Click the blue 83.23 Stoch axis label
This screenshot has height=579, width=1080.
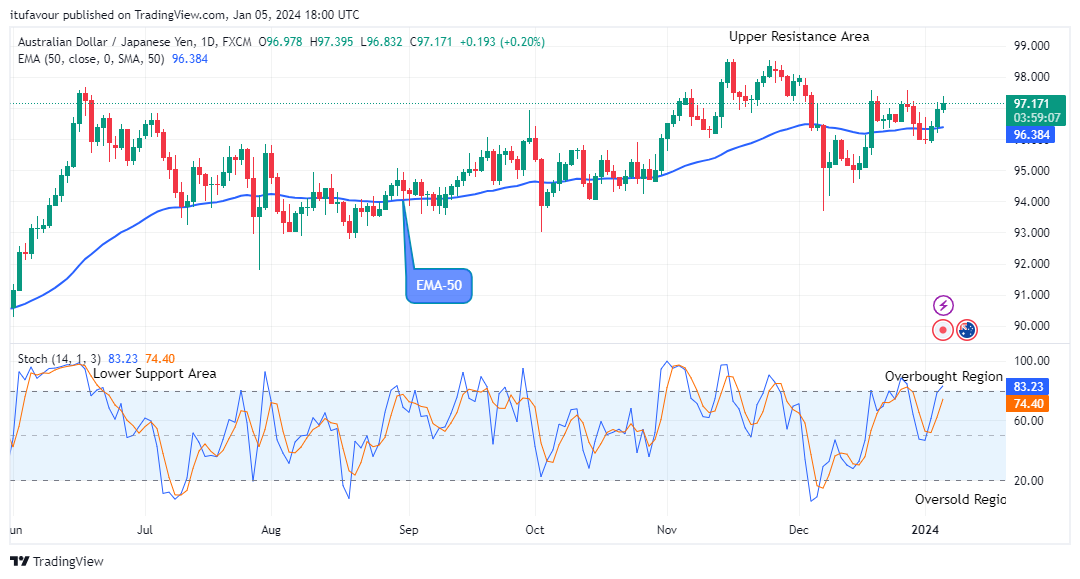pos(1031,386)
